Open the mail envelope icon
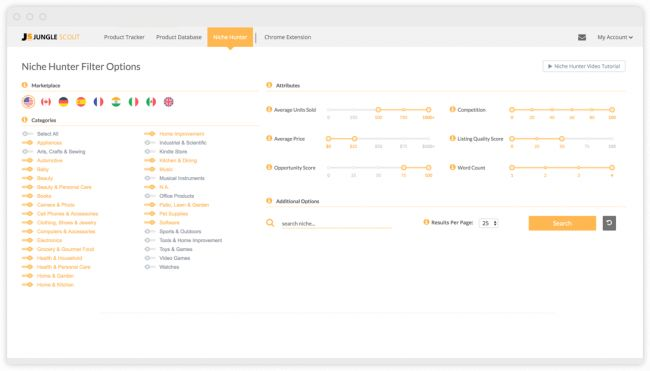This screenshot has width=650, height=371. click(x=582, y=37)
